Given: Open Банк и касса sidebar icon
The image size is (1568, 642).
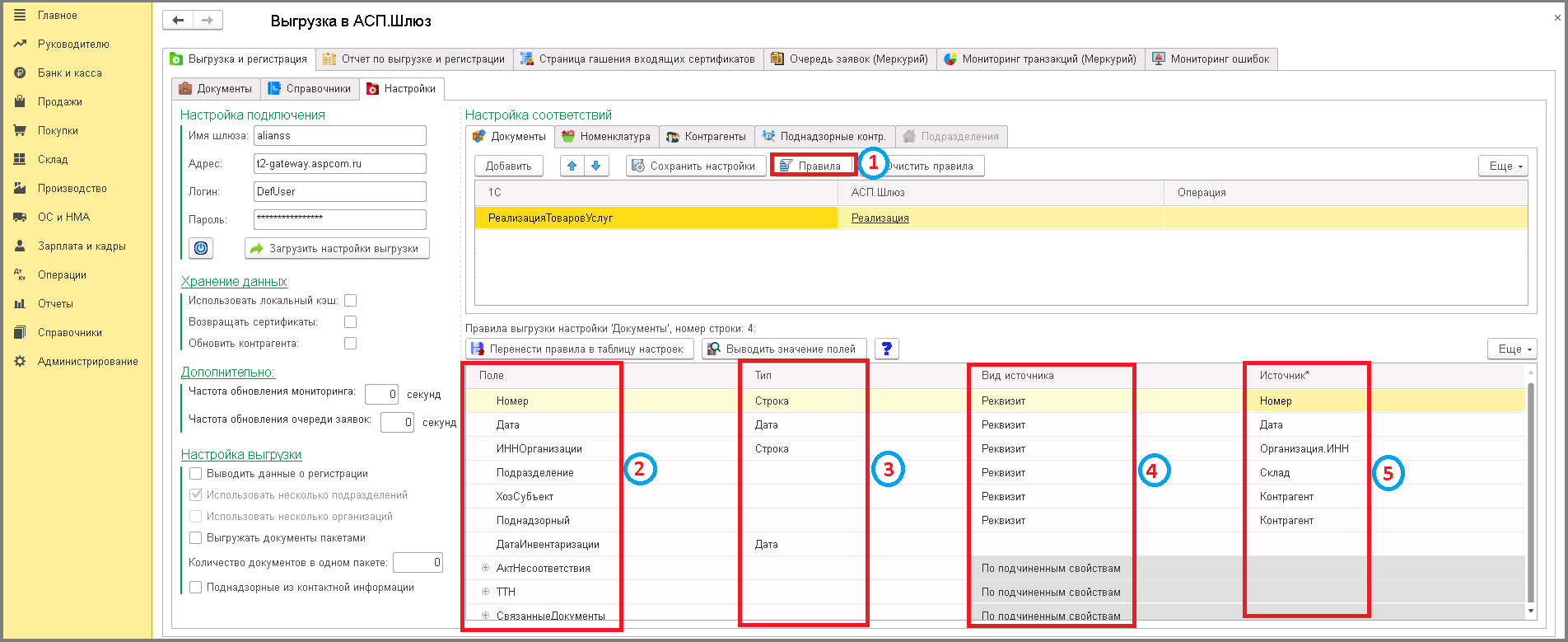Looking at the screenshot, I should tap(20, 73).
